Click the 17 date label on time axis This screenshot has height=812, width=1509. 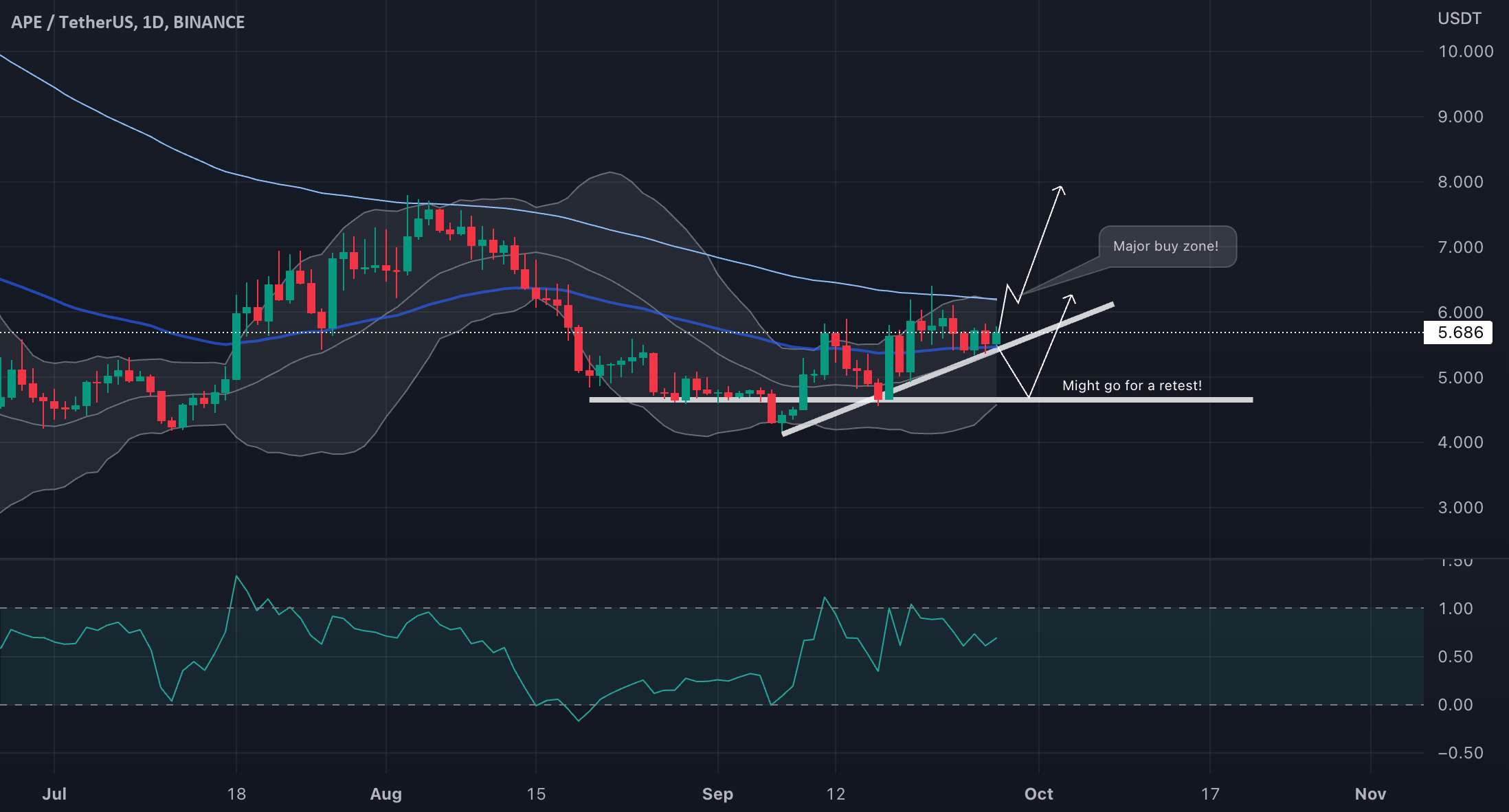coord(1210,794)
